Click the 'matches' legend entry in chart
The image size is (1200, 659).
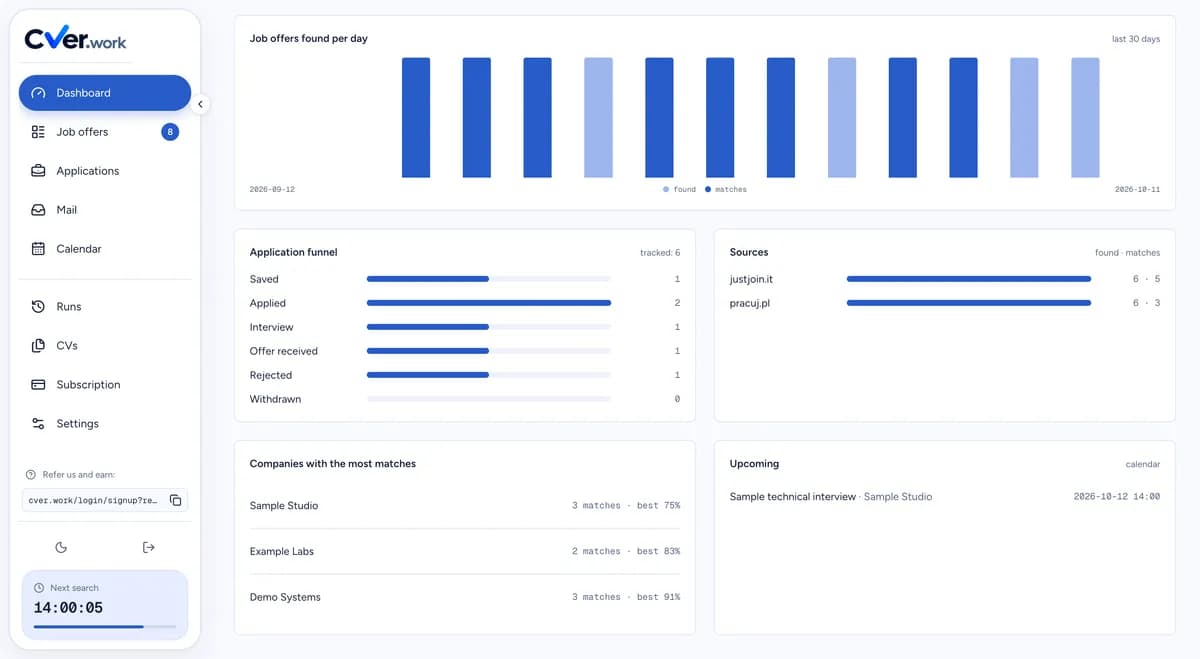tap(726, 189)
